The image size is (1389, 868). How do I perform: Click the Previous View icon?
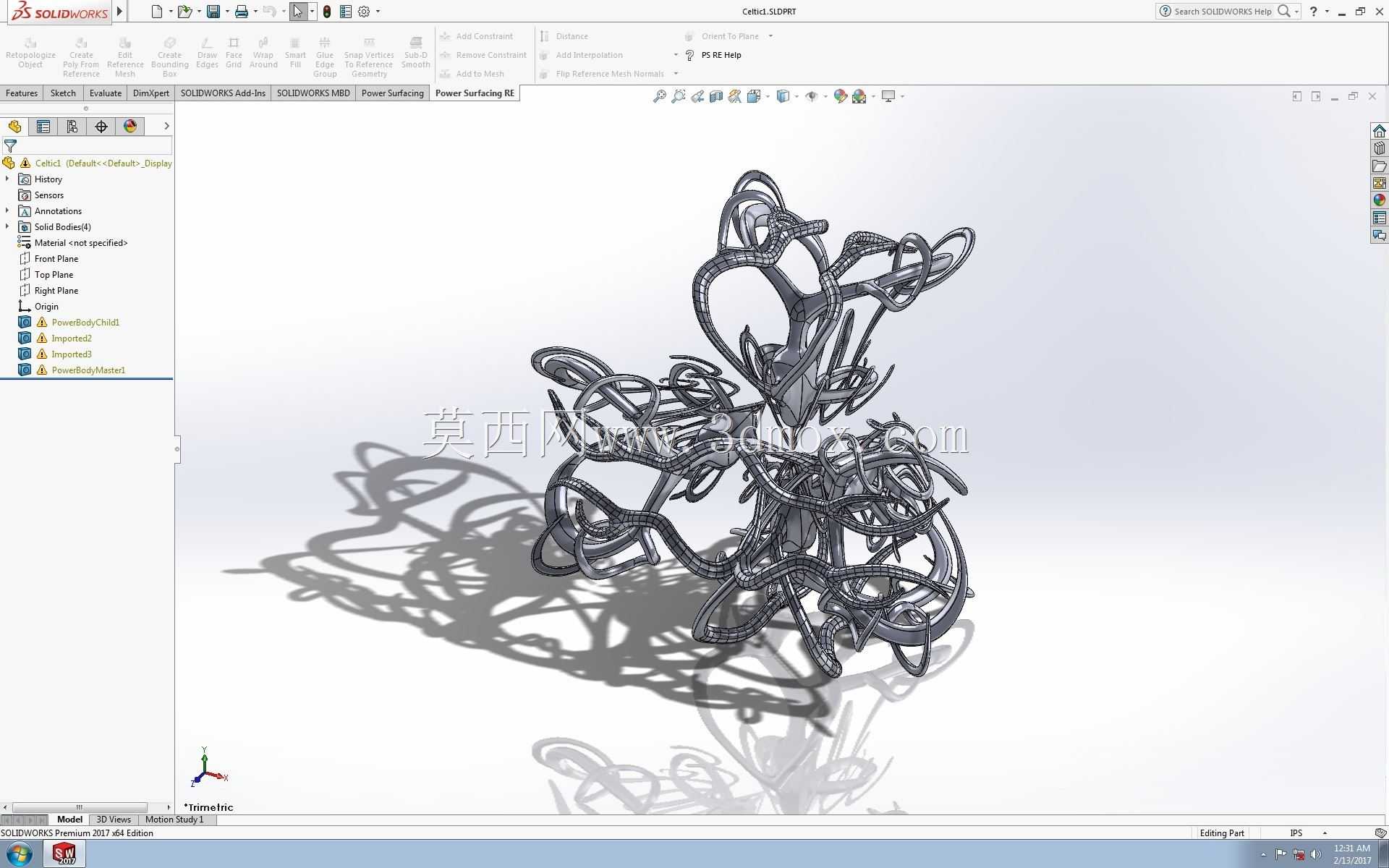[697, 96]
